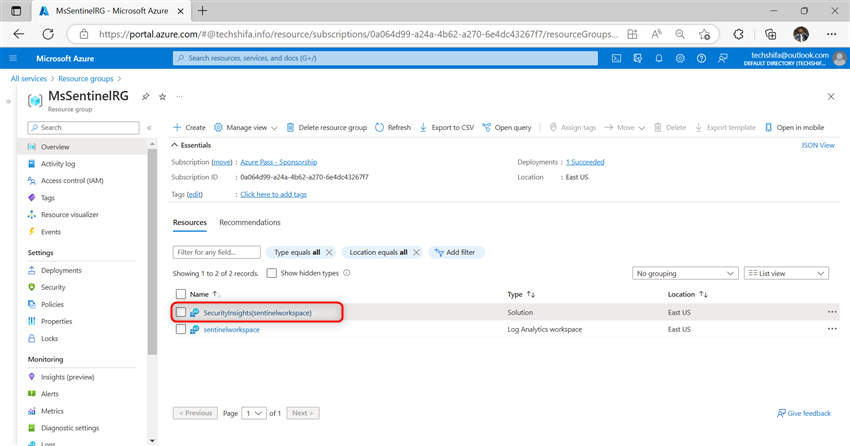
Task: Check the sentinelworkspace row checkbox
Action: pos(181,329)
